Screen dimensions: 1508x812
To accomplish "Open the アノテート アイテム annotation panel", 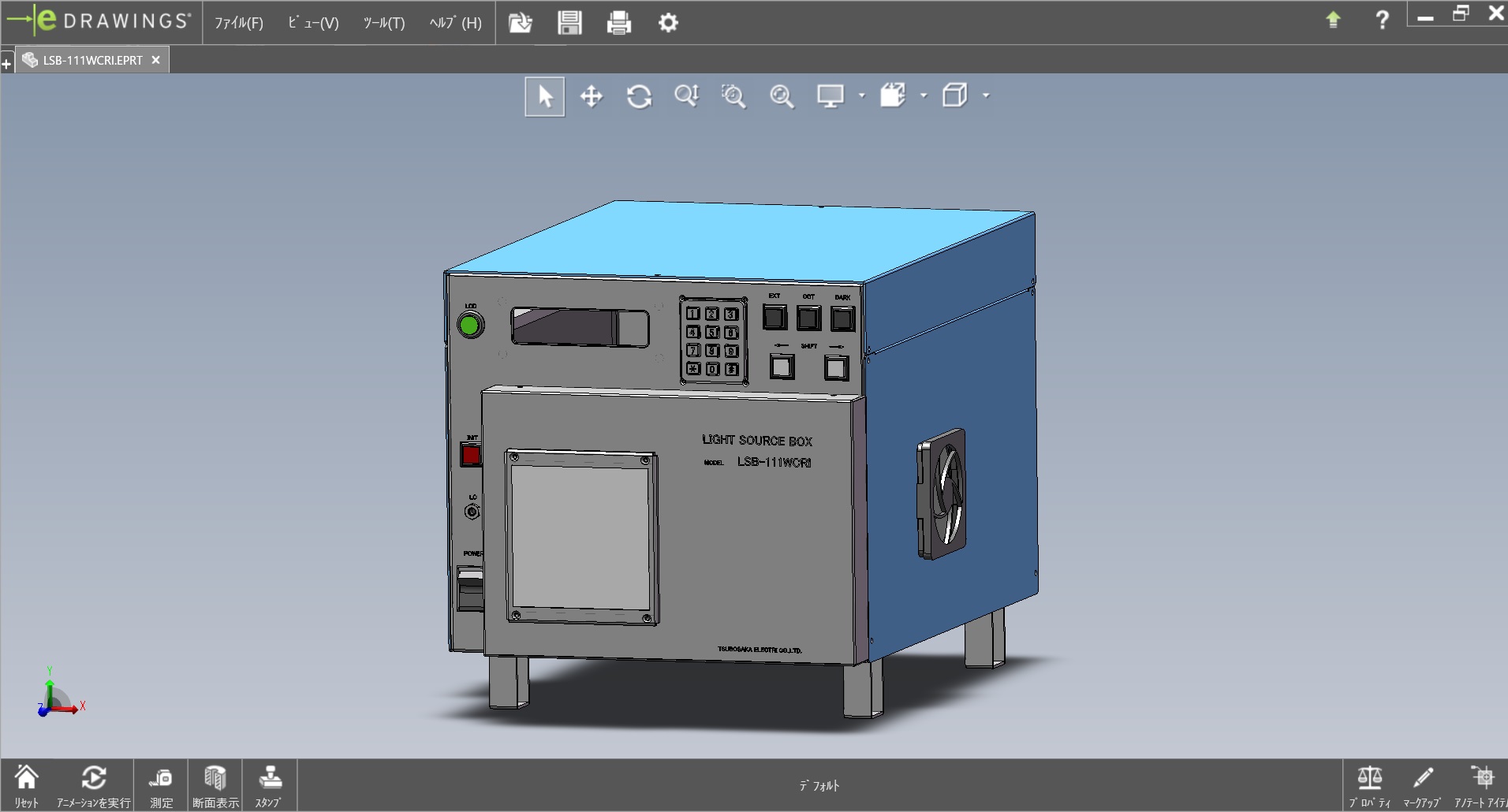I will coord(1480,786).
